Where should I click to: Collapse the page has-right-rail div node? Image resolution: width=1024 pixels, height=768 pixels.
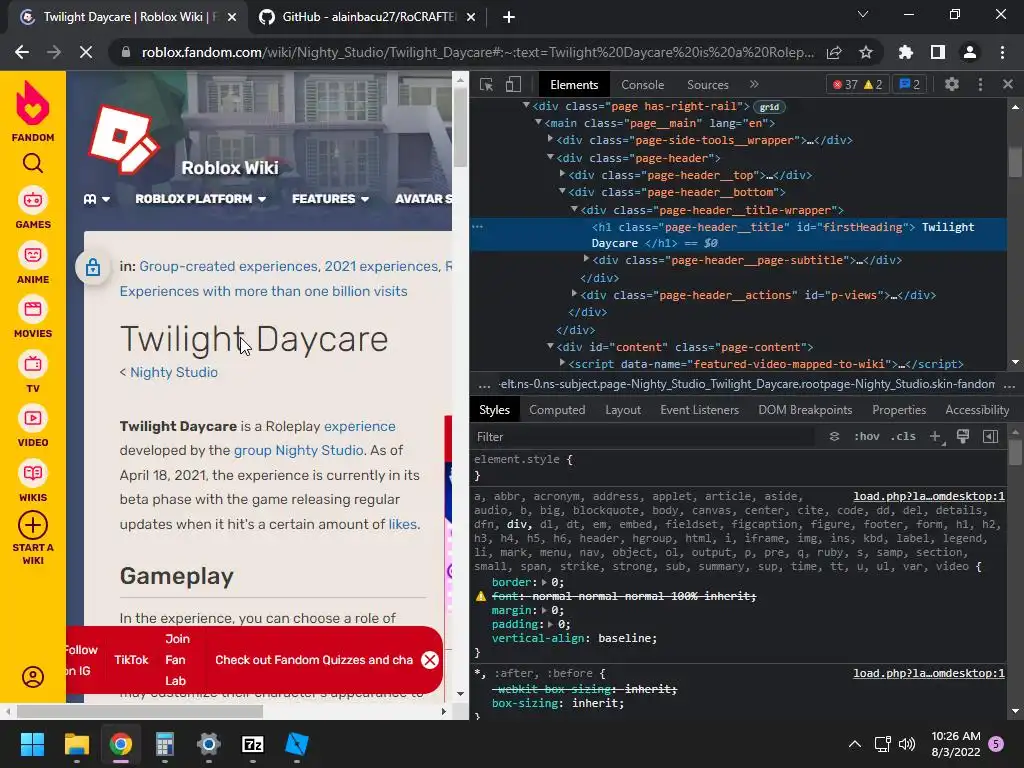[x=526, y=105]
